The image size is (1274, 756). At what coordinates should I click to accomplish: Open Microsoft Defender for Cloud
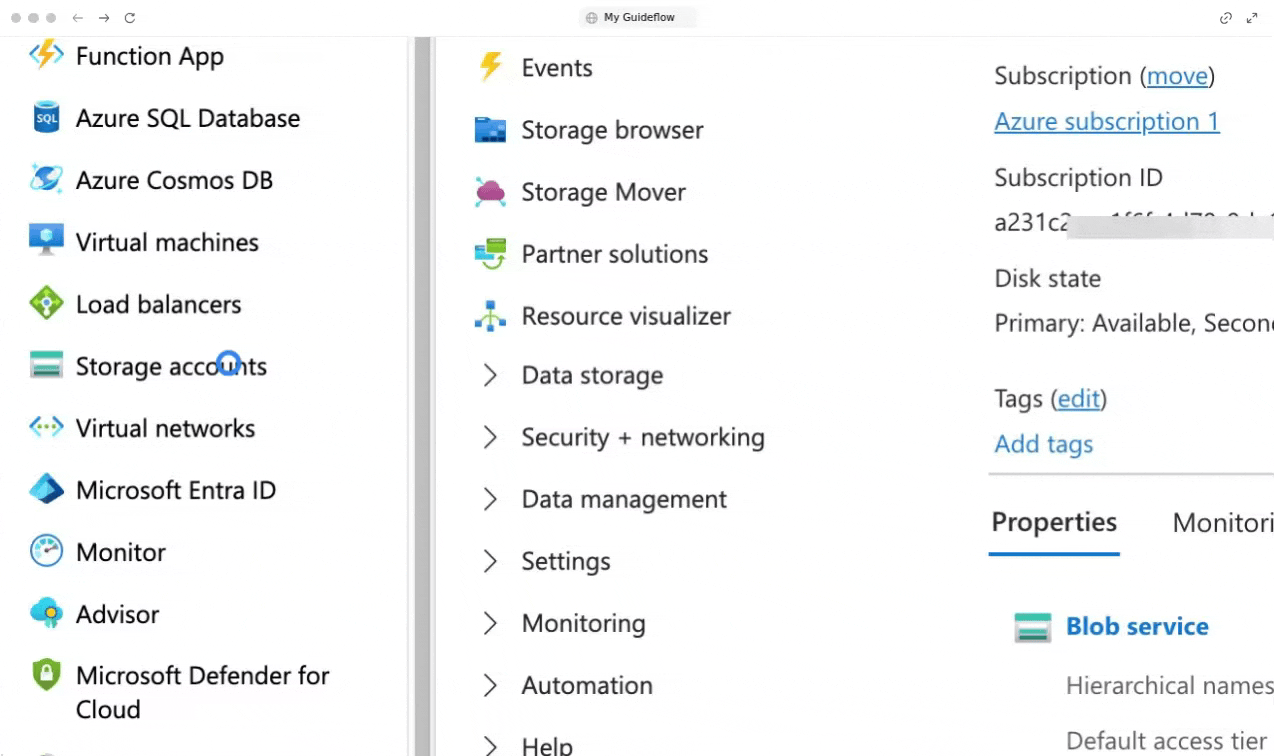pos(202,692)
